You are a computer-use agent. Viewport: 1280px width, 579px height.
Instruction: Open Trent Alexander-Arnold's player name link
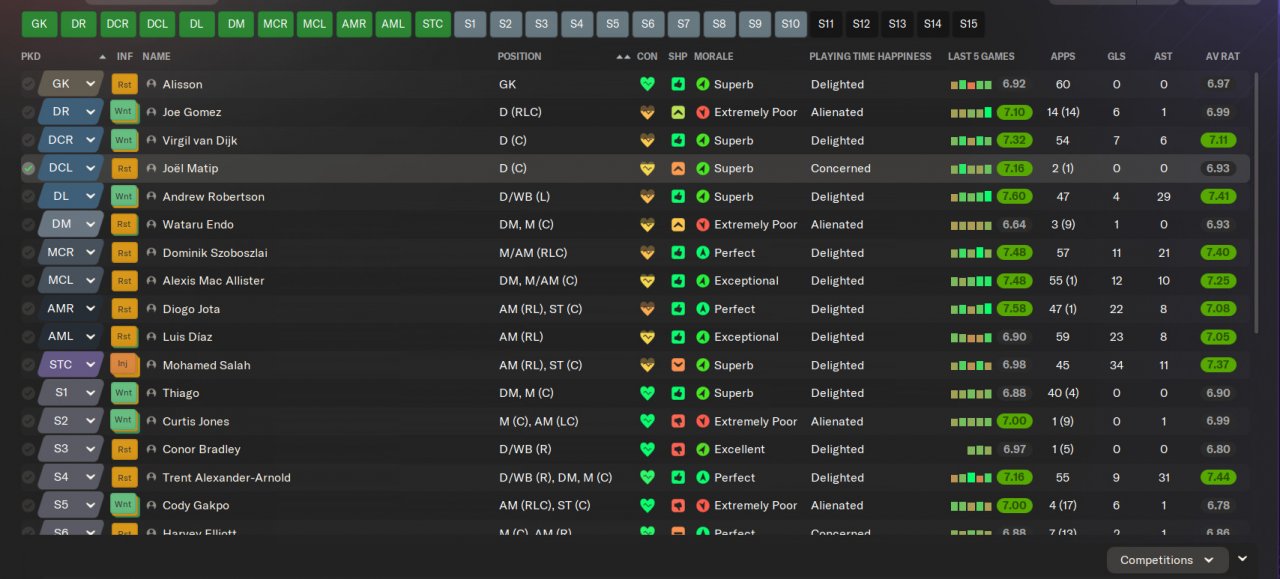(226, 477)
